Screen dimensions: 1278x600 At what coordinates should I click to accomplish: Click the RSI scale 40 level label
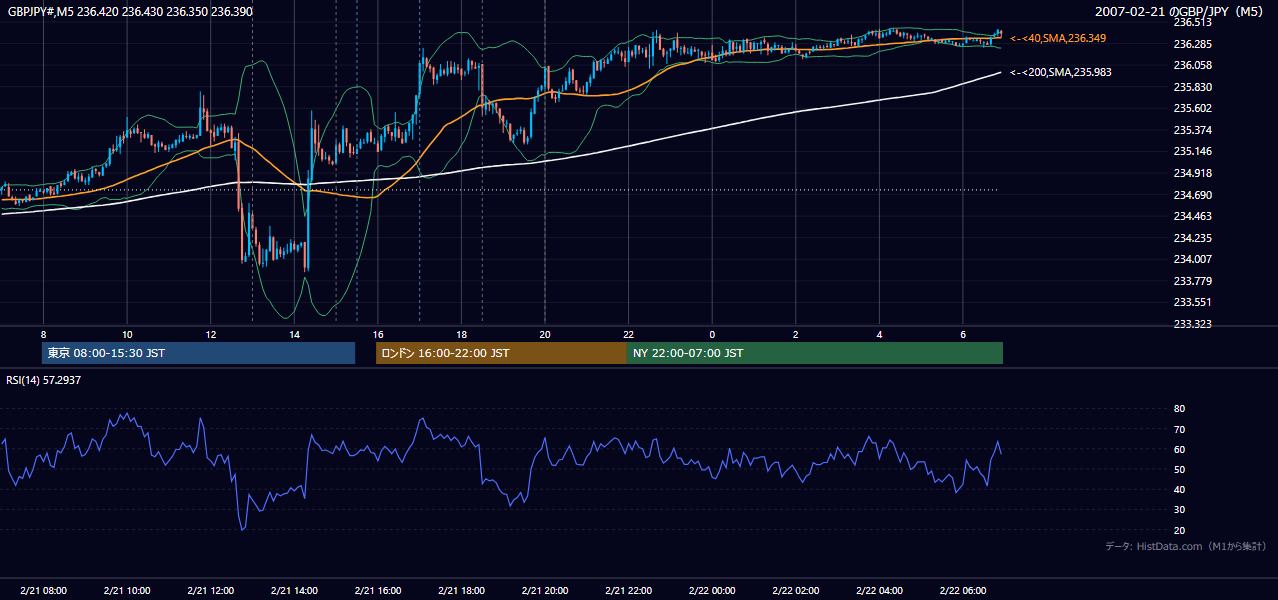1179,489
